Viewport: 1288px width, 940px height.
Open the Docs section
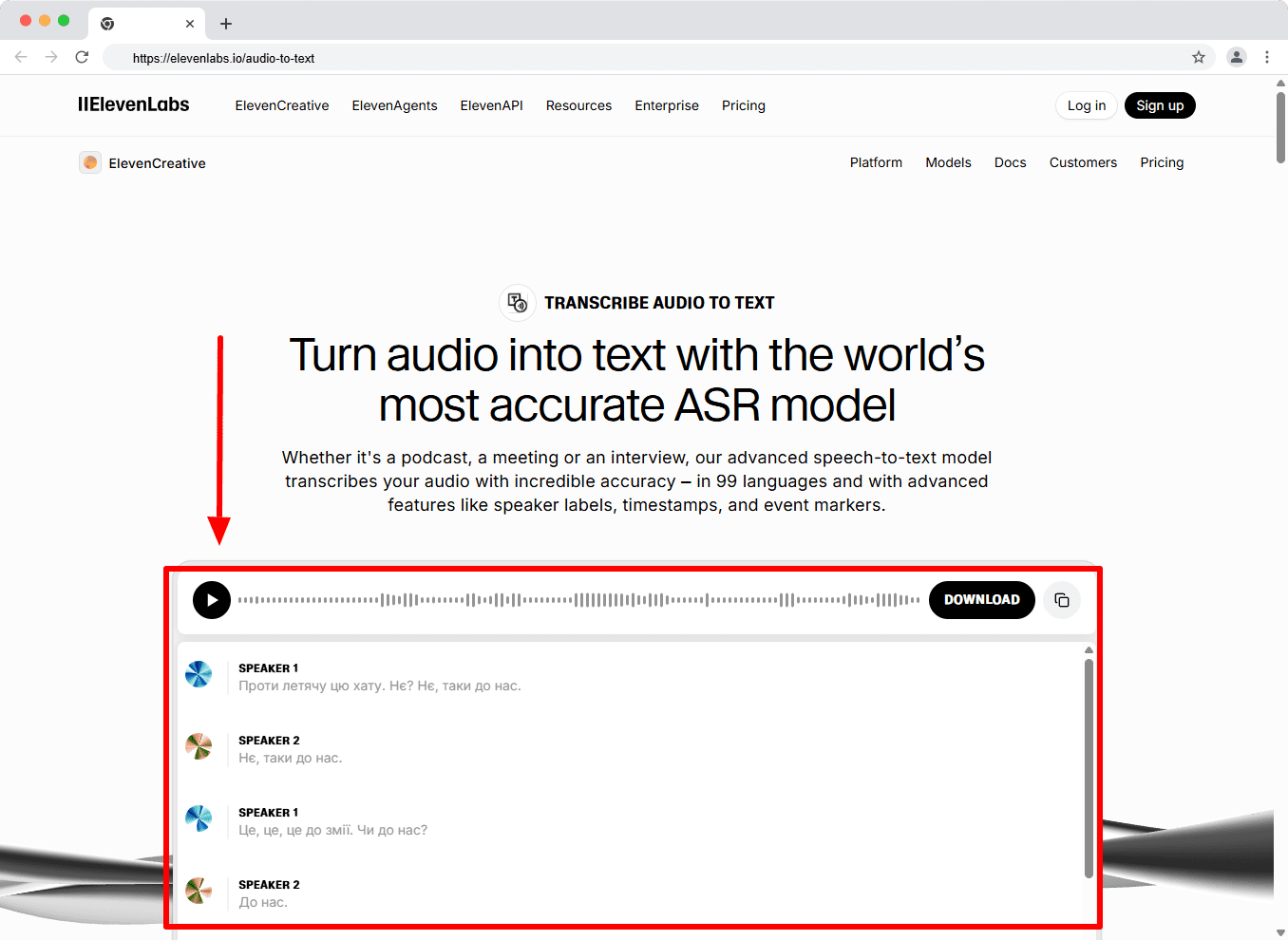click(1010, 162)
